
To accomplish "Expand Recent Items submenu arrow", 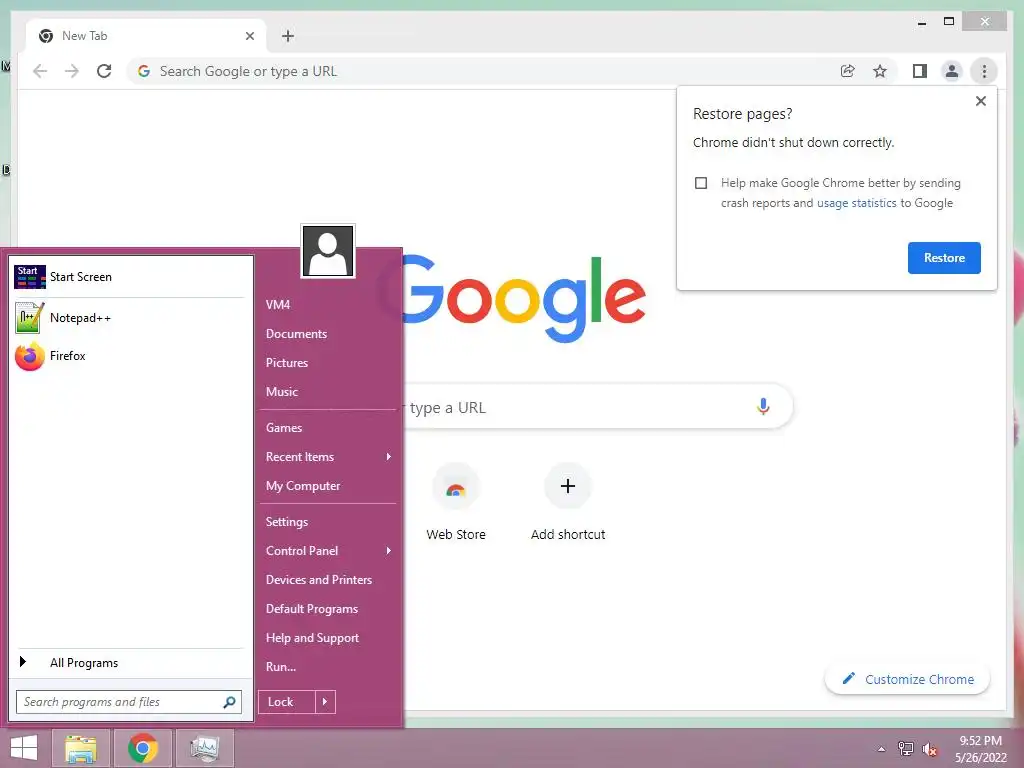I will [389, 456].
